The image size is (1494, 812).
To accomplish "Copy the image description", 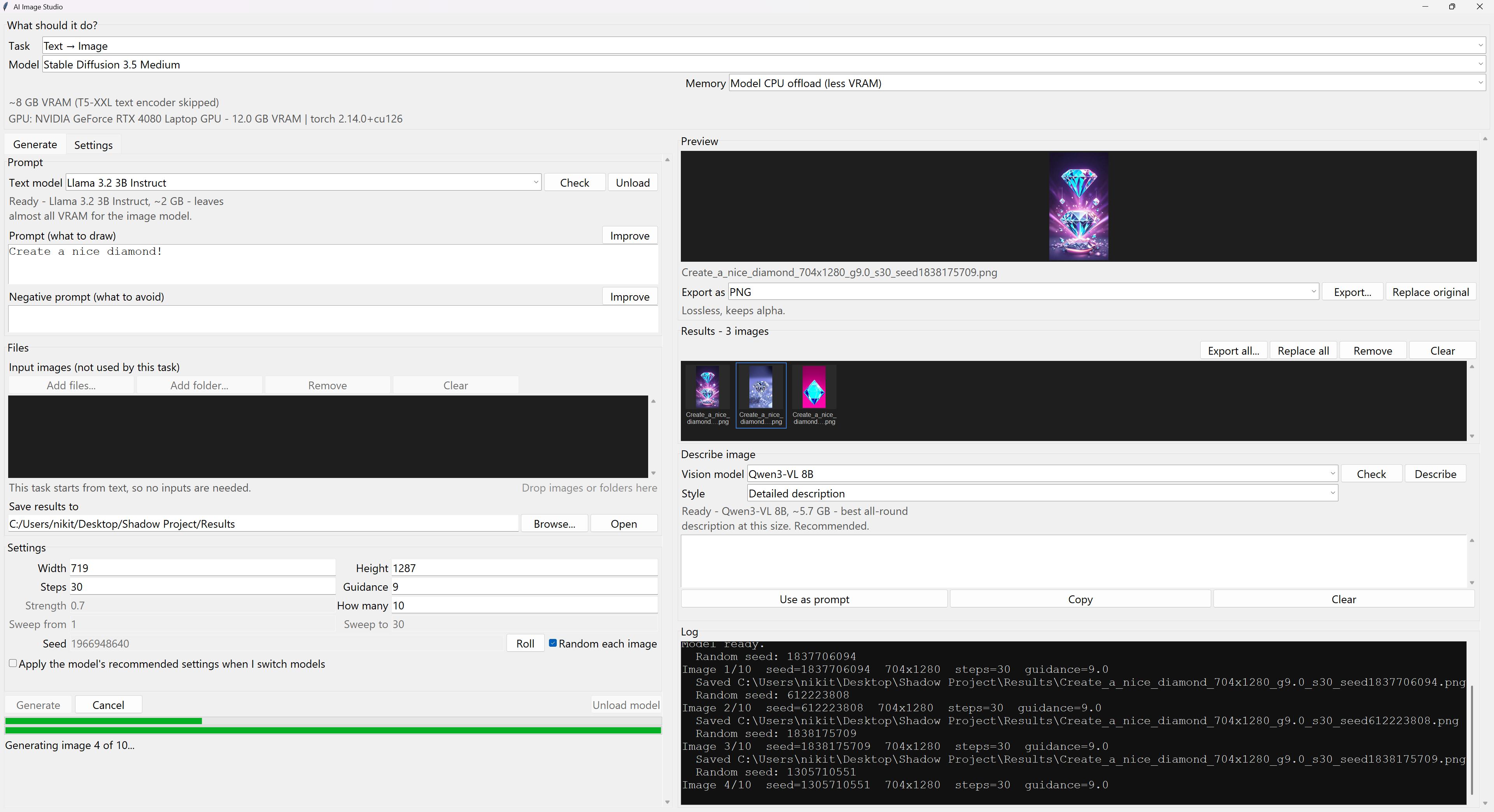I will point(1080,599).
